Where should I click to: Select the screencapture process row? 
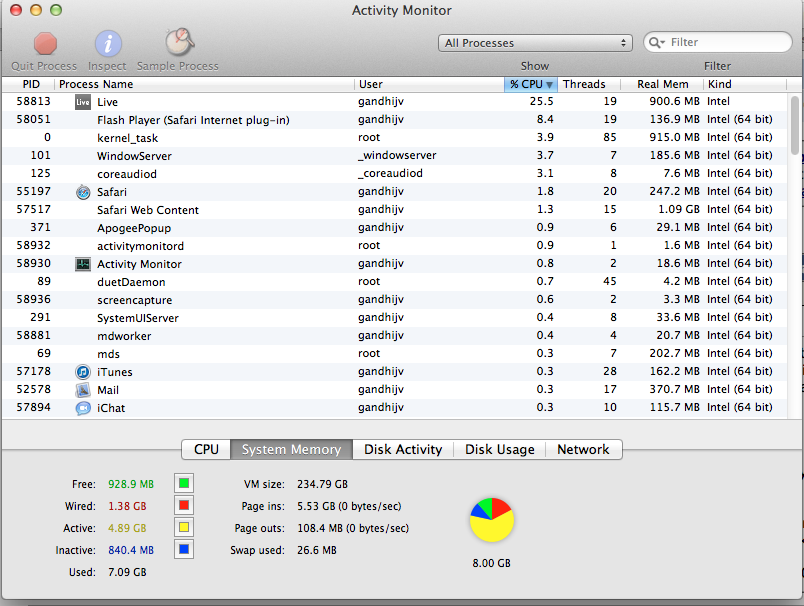[395, 300]
